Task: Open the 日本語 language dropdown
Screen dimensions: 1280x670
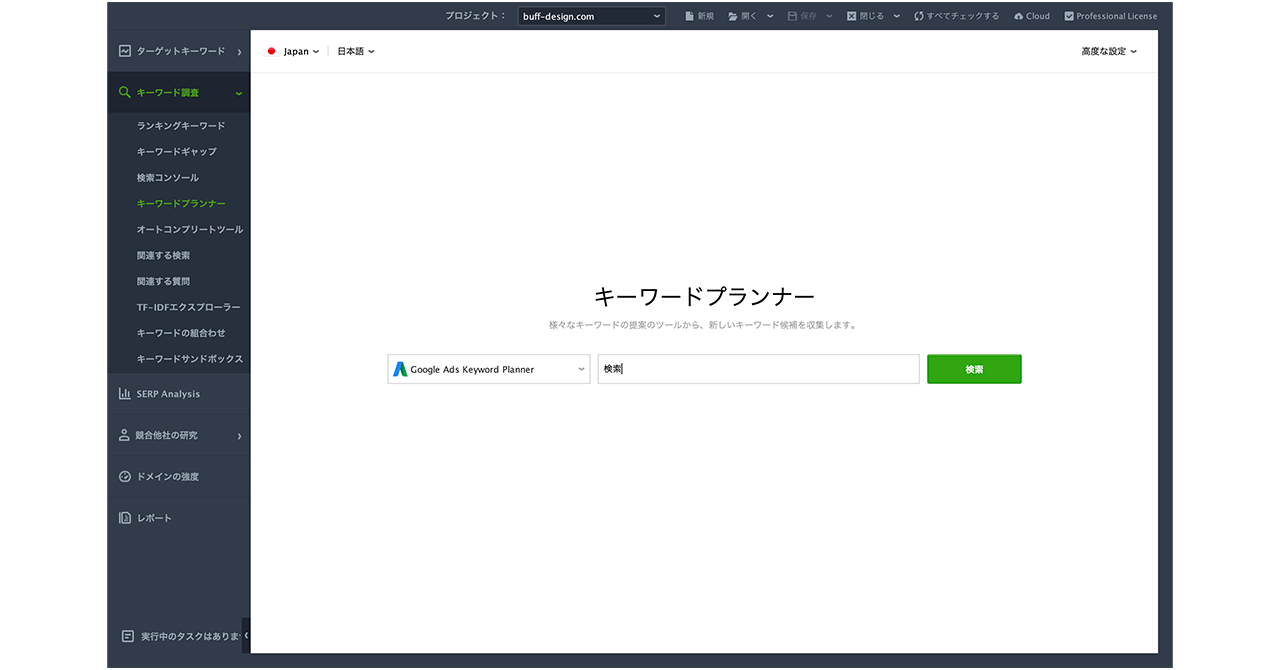Action: coord(355,51)
